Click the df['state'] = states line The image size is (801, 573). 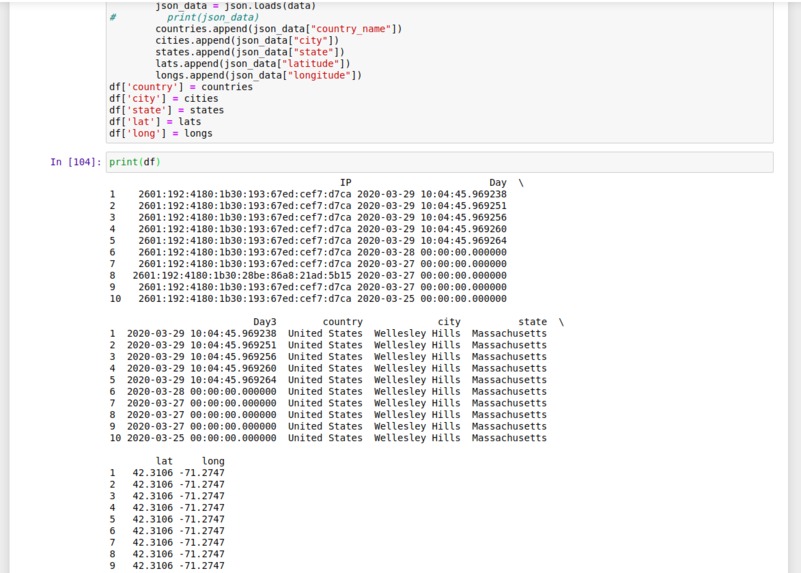[x=167, y=110]
